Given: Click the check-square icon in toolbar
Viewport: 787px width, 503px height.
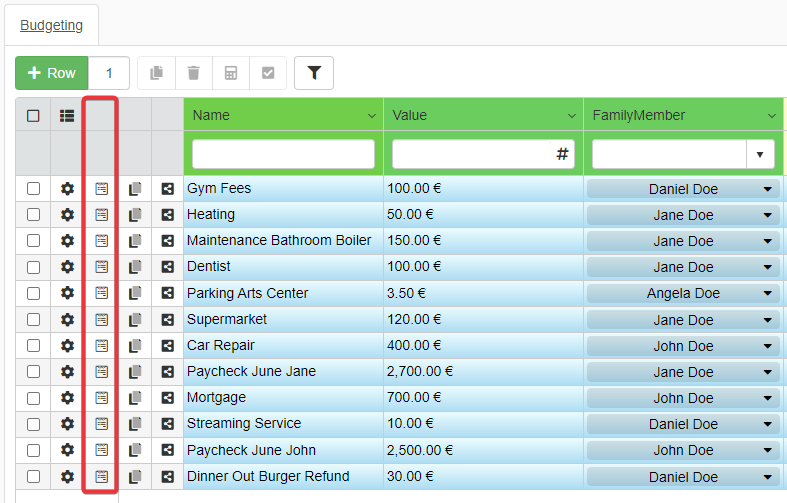Looking at the screenshot, I should tap(268, 73).
